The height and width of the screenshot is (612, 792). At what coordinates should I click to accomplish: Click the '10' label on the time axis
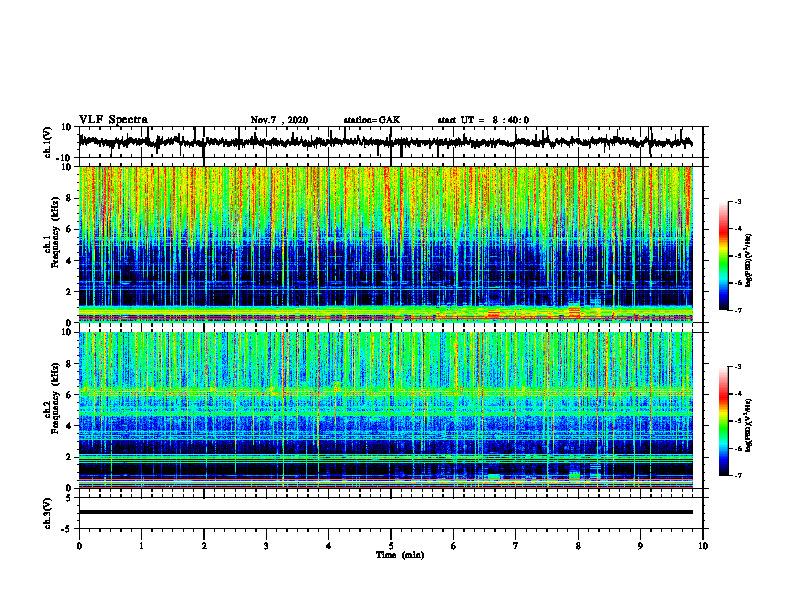click(x=703, y=546)
